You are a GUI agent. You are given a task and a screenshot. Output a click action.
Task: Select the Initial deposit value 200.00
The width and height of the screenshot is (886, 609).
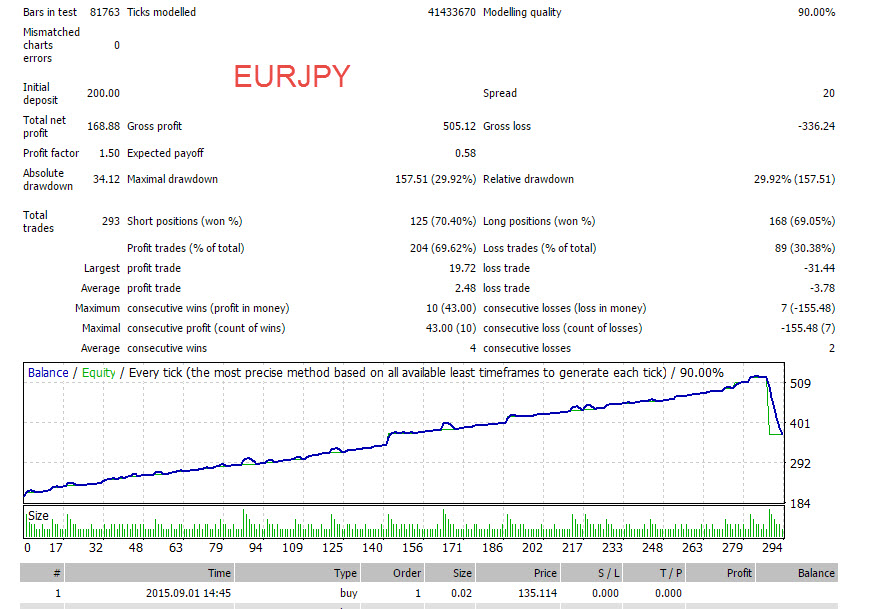(x=103, y=93)
